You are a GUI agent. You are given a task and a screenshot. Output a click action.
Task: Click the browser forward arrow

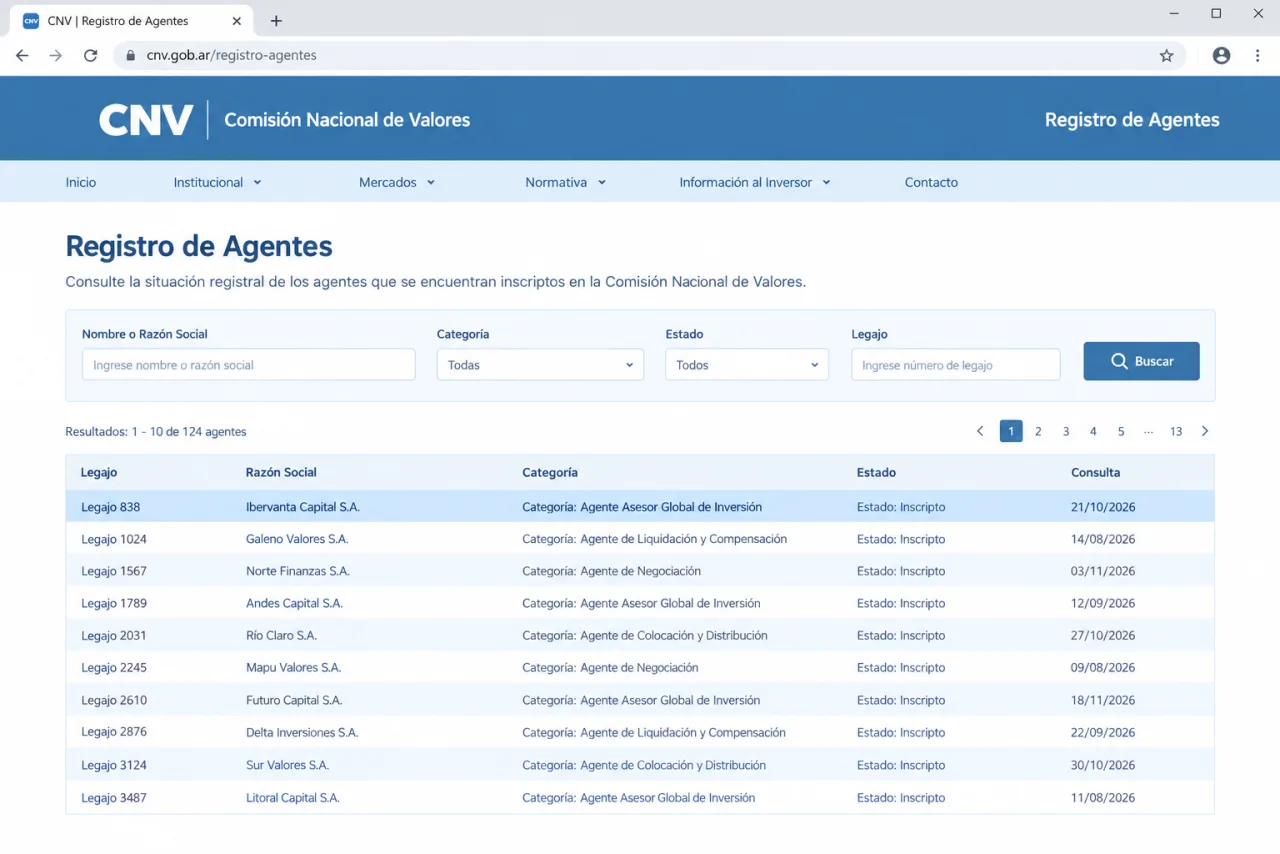tap(56, 56)
